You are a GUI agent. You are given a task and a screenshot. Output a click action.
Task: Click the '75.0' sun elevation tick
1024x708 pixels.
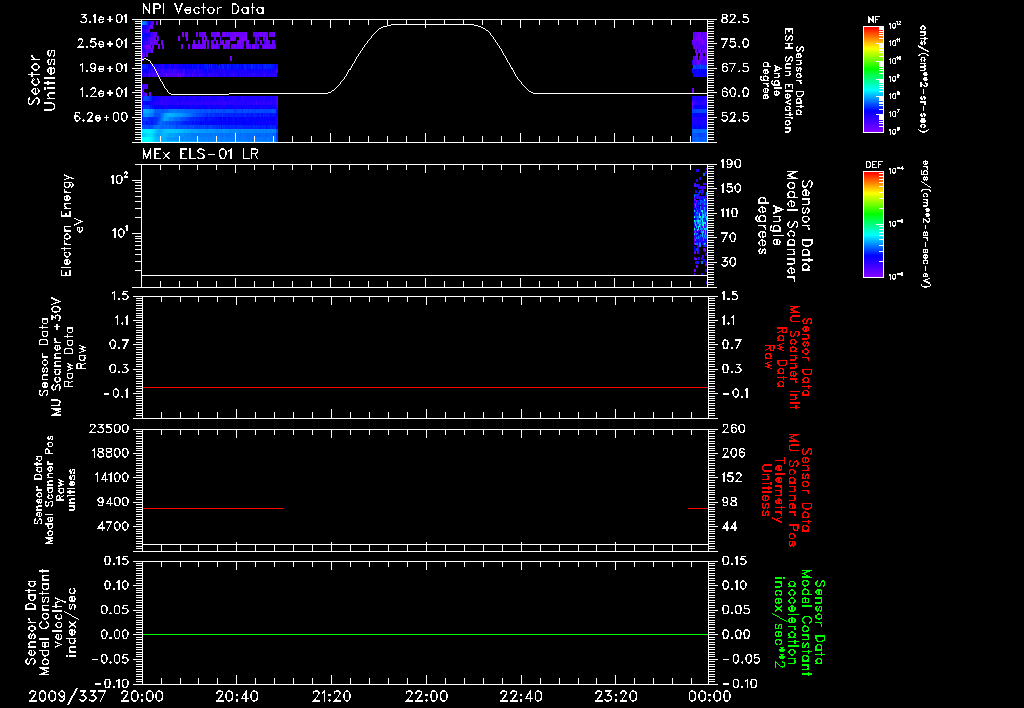tap(735, 43)
